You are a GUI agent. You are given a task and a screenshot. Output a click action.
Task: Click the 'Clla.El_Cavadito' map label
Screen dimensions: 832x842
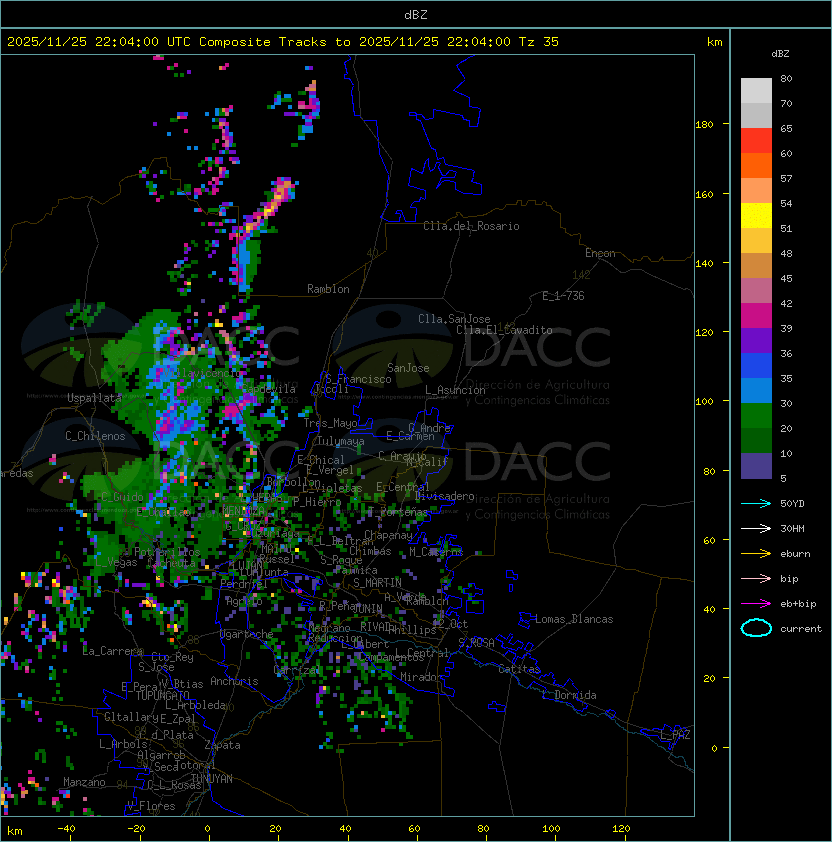point(504,330)
